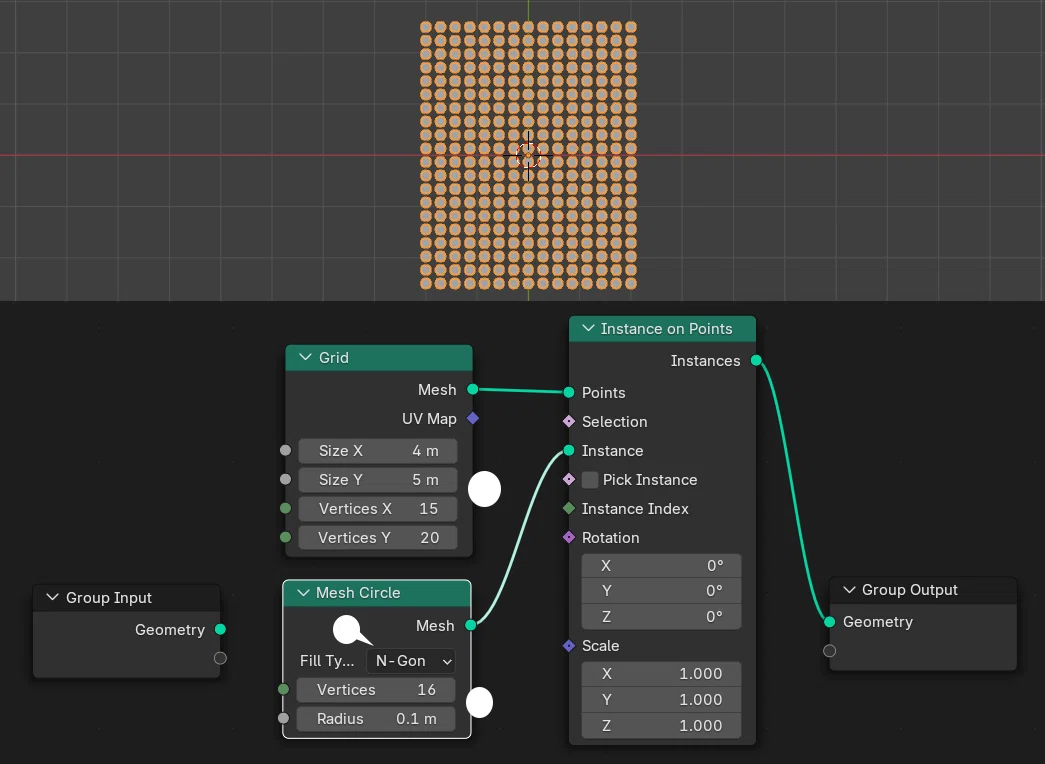1045x764 pixels.
Task: Click the Instance input socket
Action: pyautogui.click(x=568, y=451)
